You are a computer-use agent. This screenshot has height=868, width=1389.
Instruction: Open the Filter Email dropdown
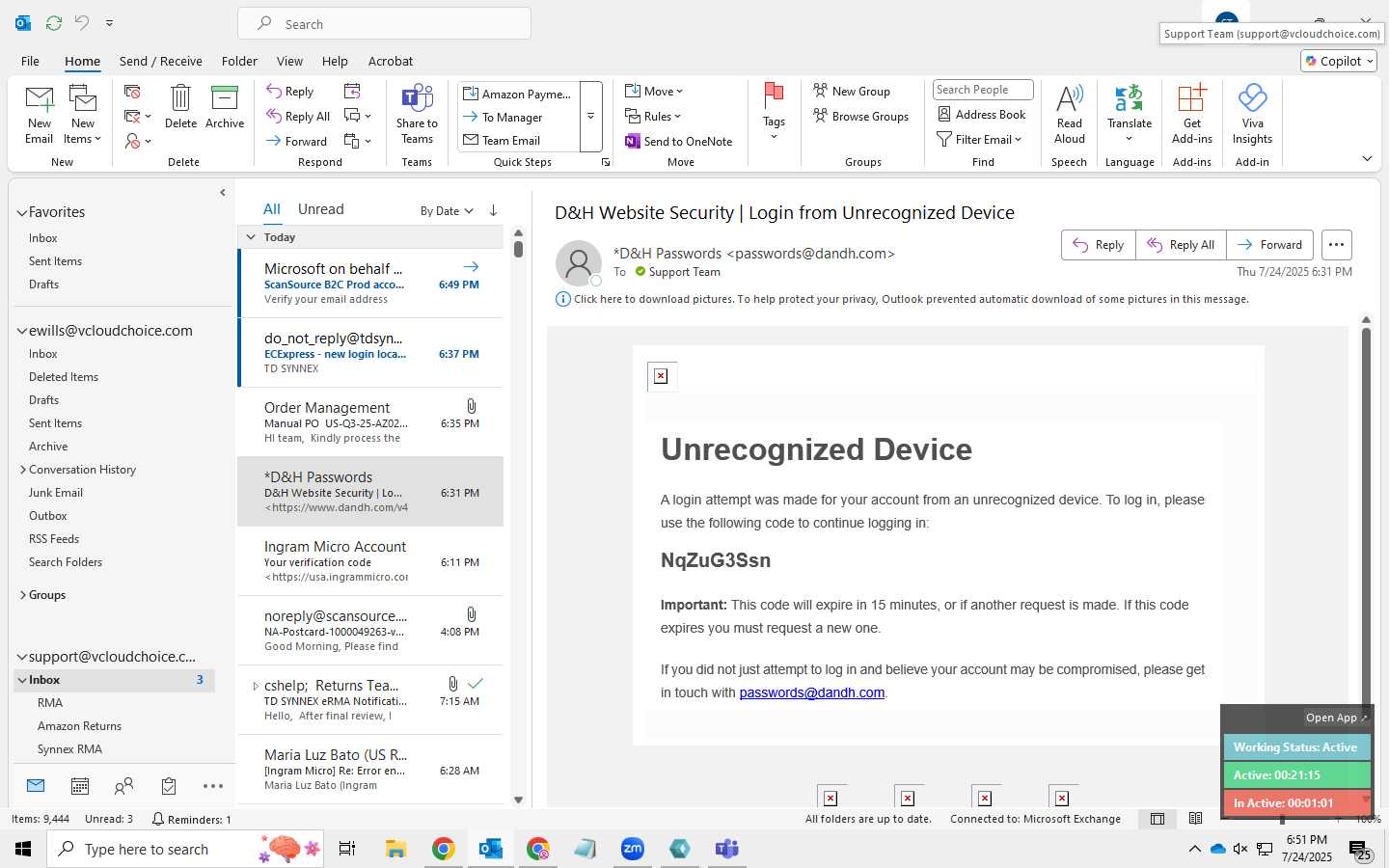pos(979,139)
